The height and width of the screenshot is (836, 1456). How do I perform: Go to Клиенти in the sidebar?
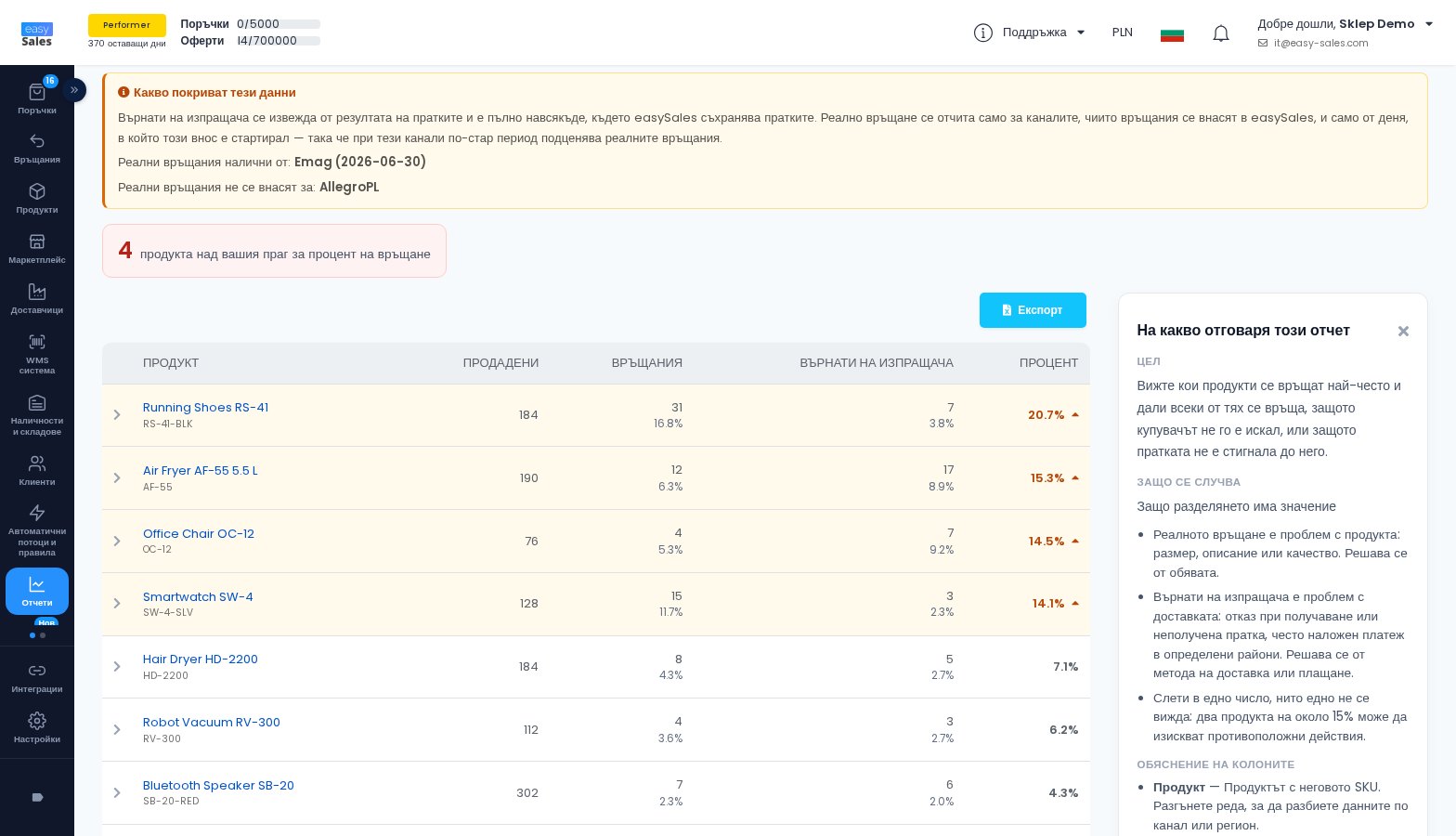point(37,471)
